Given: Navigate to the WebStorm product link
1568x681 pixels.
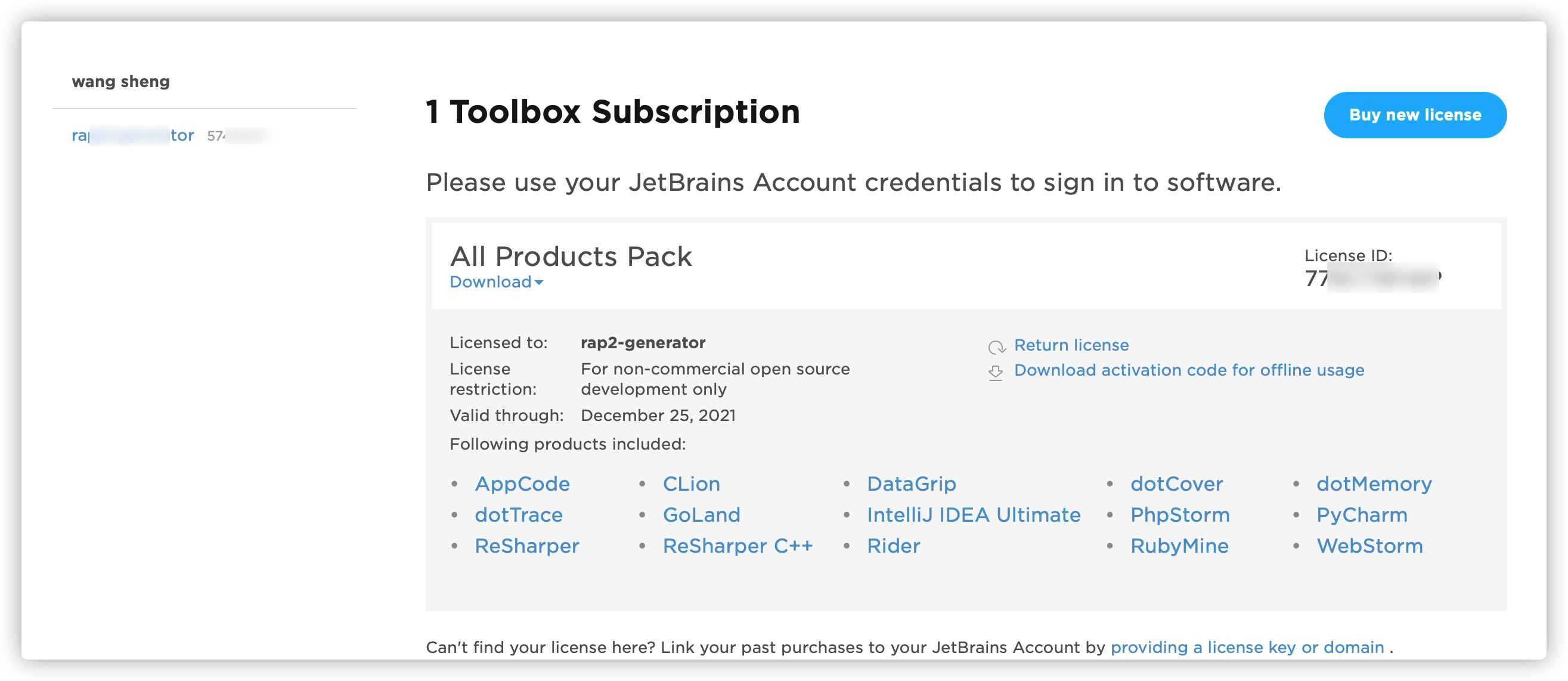Looking at the screenshot, I should (1369, 546).
